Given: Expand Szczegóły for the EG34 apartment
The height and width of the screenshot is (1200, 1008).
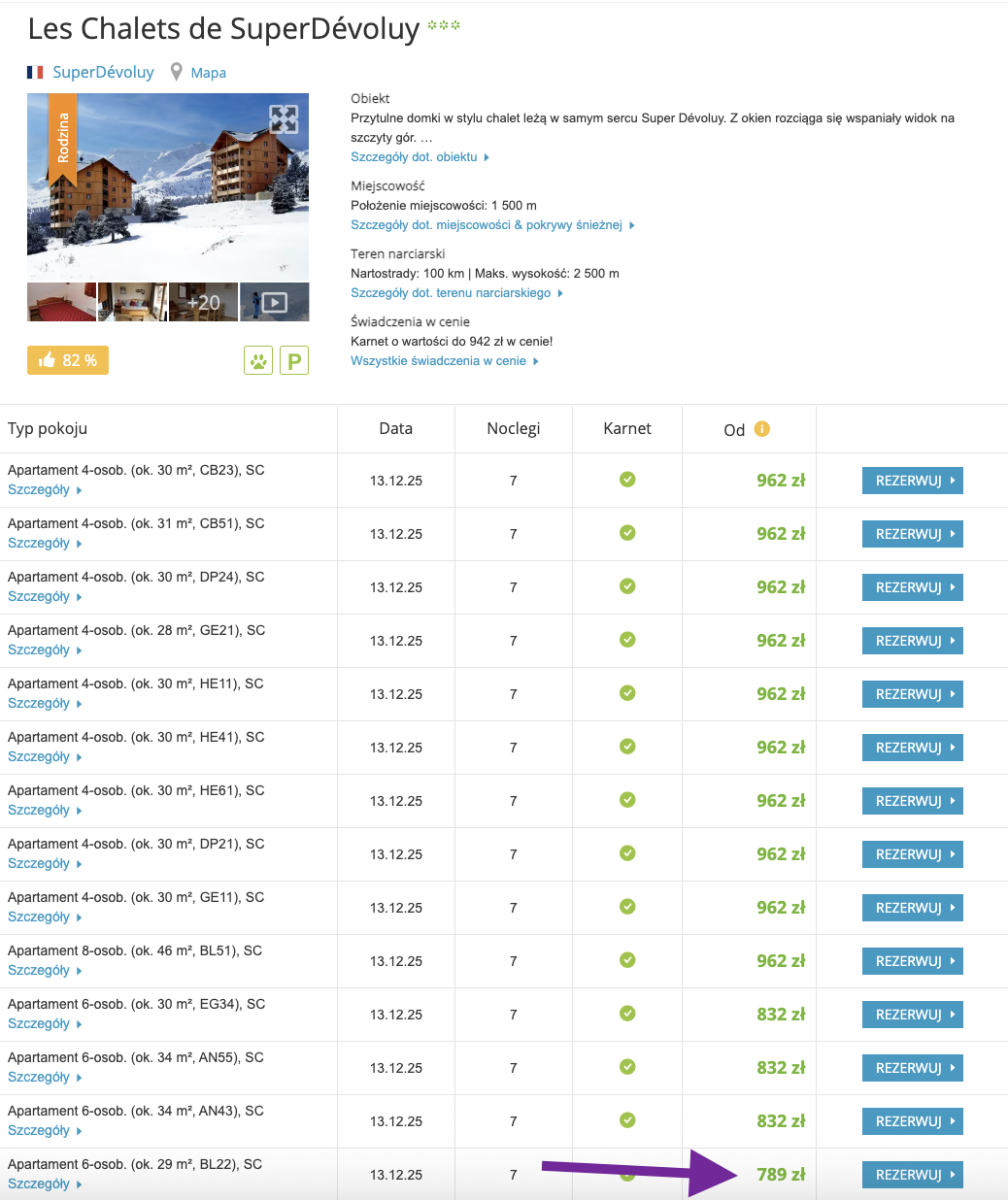Looking at the screenshot, I should click(45, 1024).
